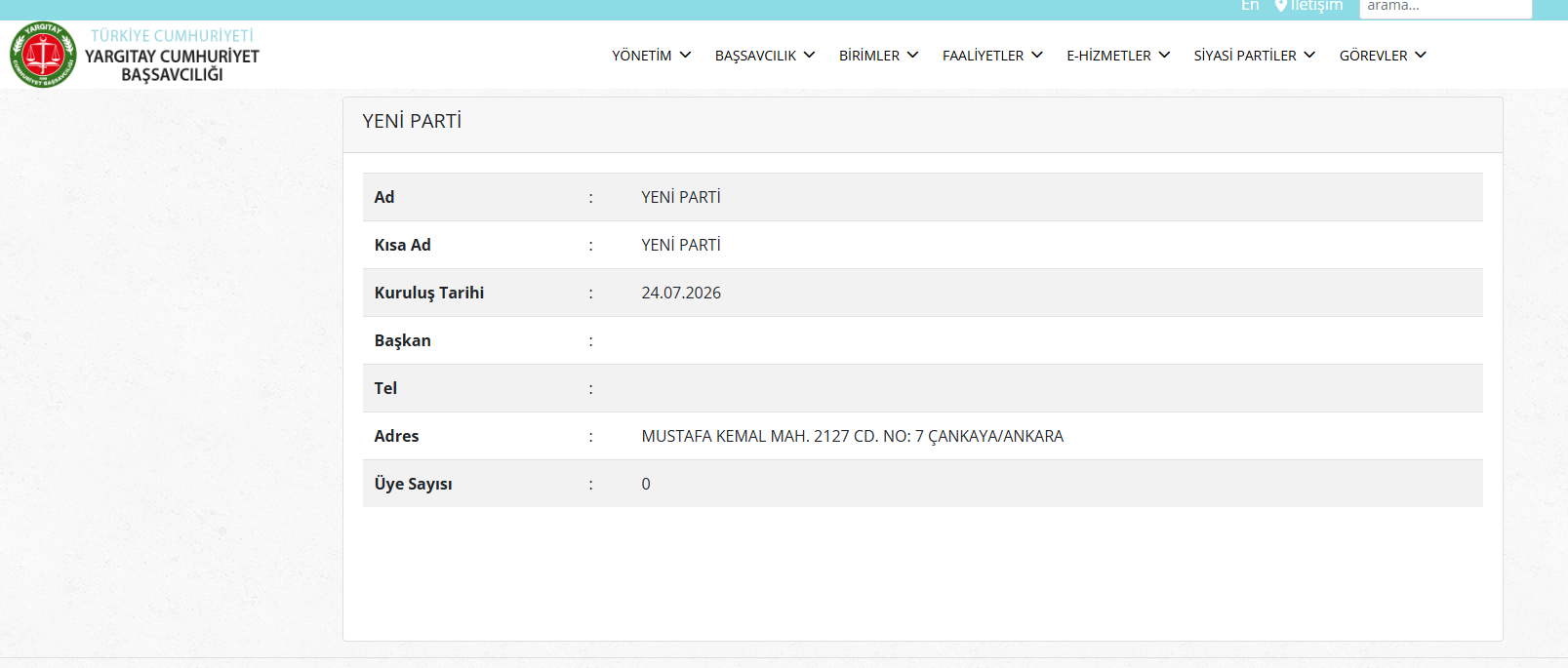The width and height of the screenshot is (1568, 668).
Task: Switch language via the En link
Action: [1250, 5]
